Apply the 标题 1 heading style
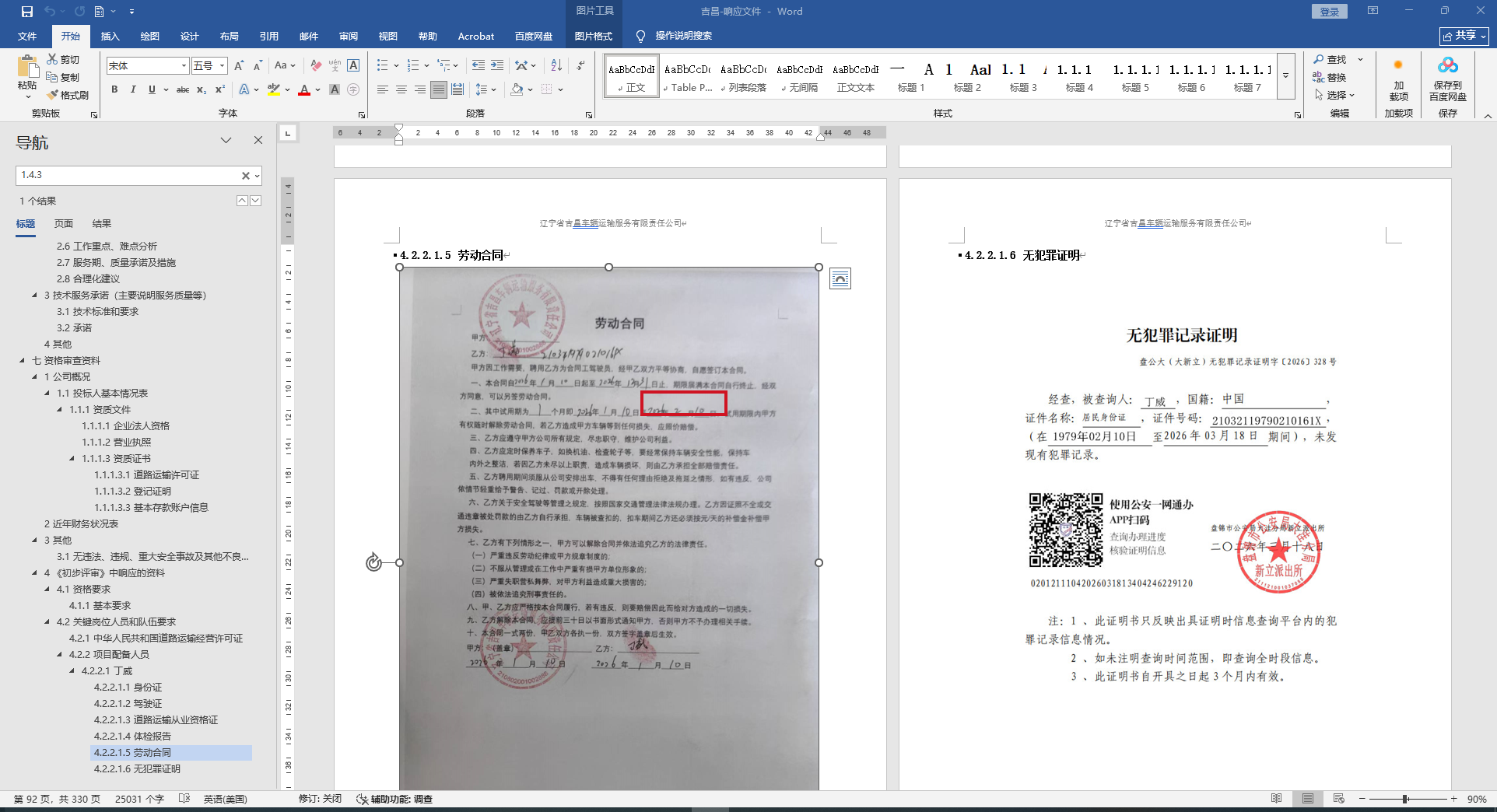 911,76
